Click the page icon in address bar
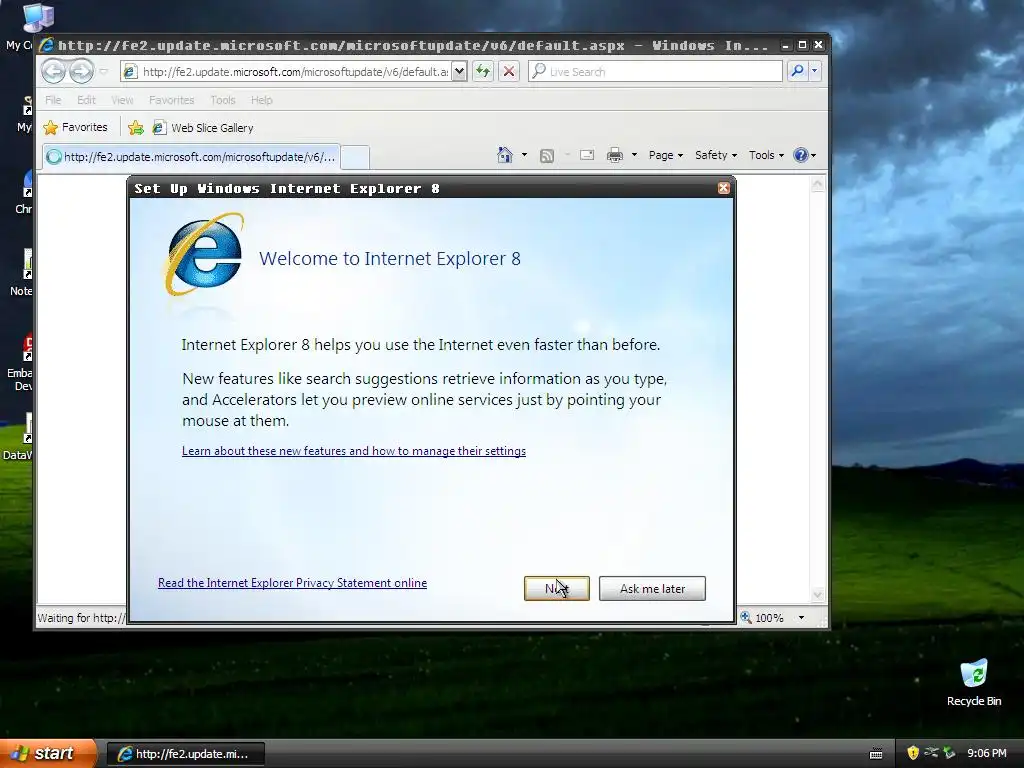The height and width of the screenshot is (768, 1024). (x=130, y=71)
